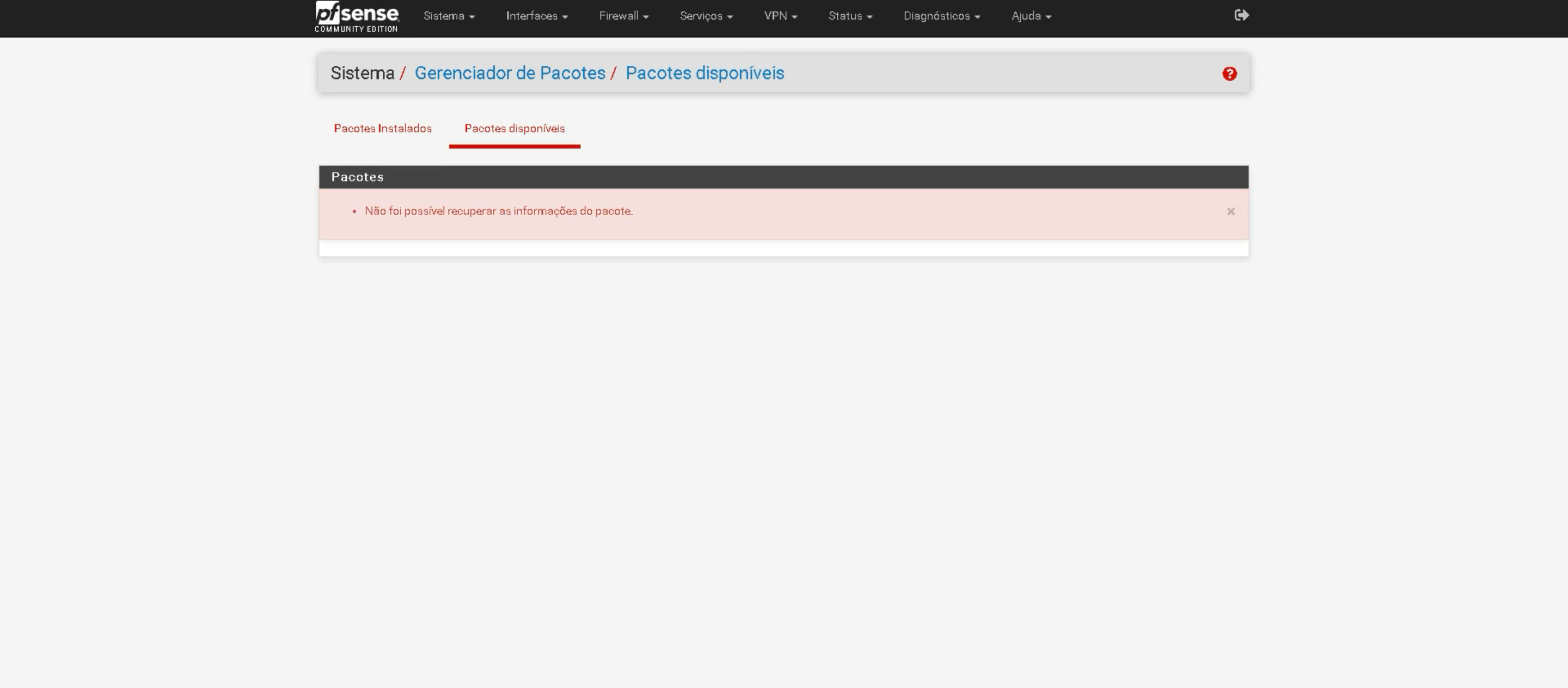Expand the Status navigation menu
Image resolution: width=1568 pixels, height=688 pixels.
pyautogui.click(x=850, y=16)
